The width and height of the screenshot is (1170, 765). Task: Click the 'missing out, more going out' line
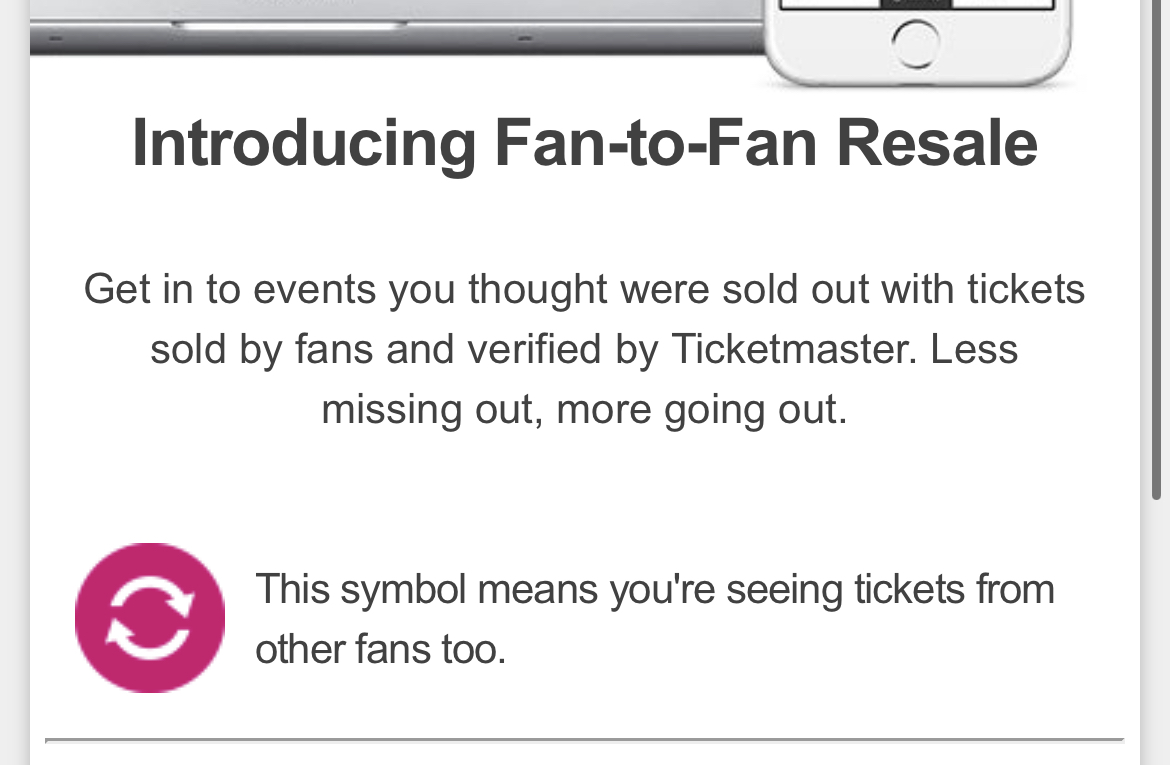(x=584, y=410)
